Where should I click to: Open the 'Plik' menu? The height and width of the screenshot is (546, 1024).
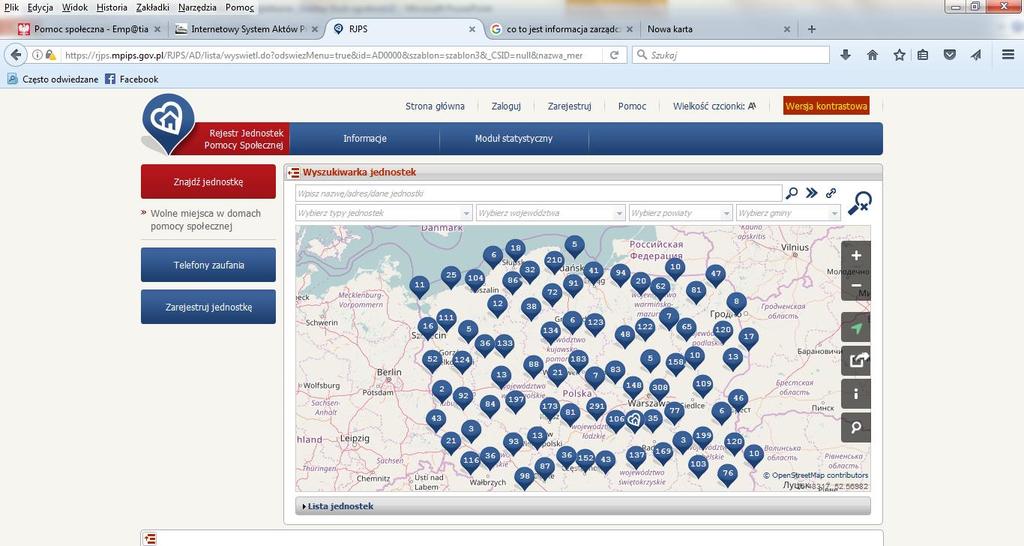click(x=11, y=7)
